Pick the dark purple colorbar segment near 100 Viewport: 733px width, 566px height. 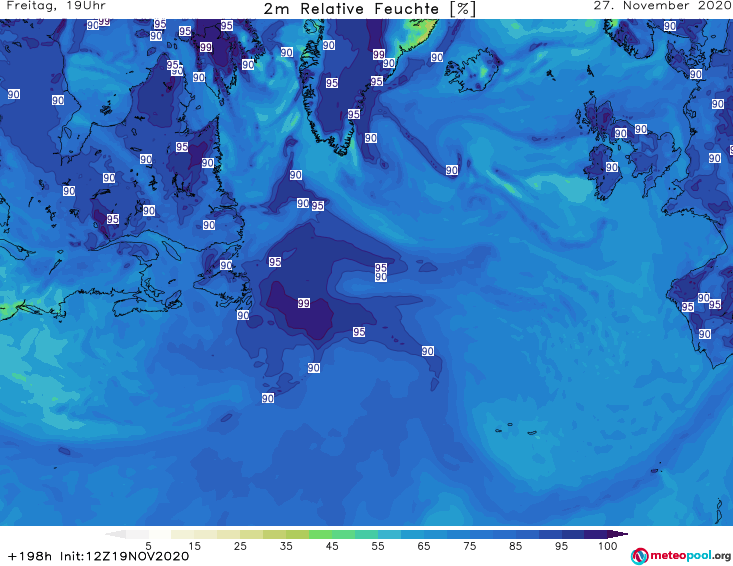pyautogui.click(x=596, y=534)
